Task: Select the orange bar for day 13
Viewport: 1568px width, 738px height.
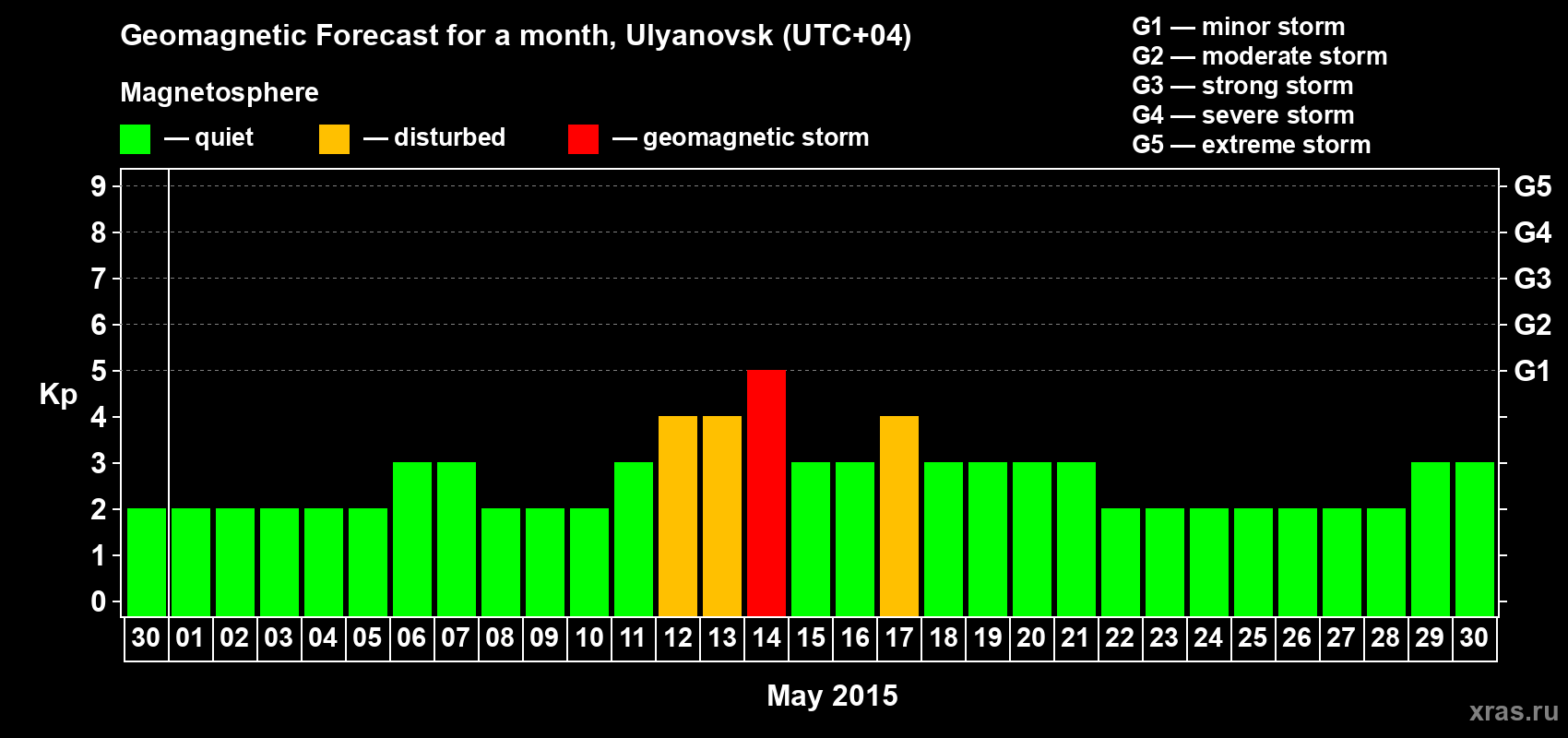Action: tap(722, 516)
